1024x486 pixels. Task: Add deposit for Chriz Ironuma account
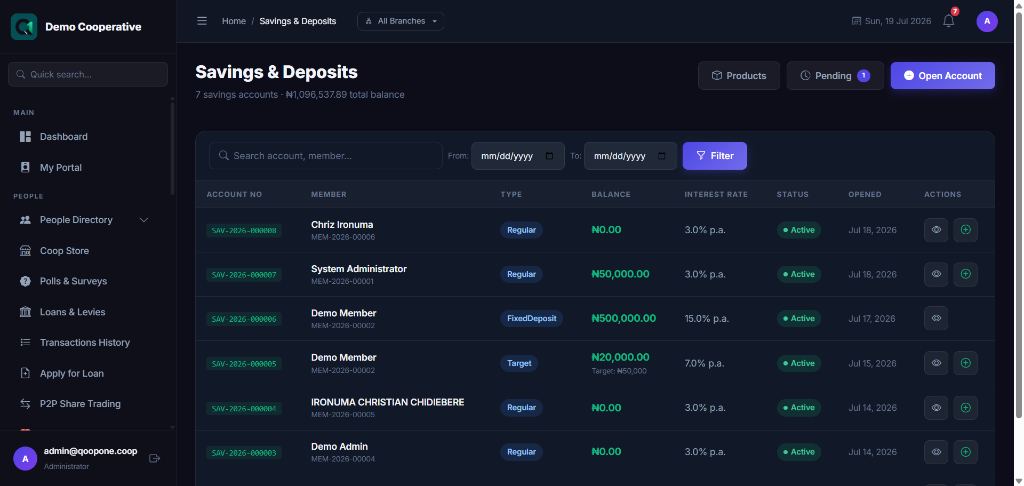click(x=965, y=230)
